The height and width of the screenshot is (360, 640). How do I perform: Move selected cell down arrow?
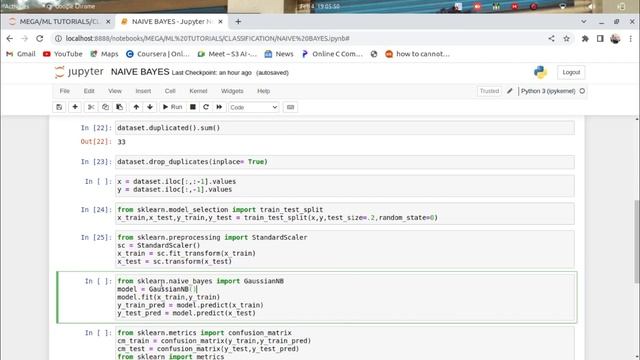tap(150, 107)
